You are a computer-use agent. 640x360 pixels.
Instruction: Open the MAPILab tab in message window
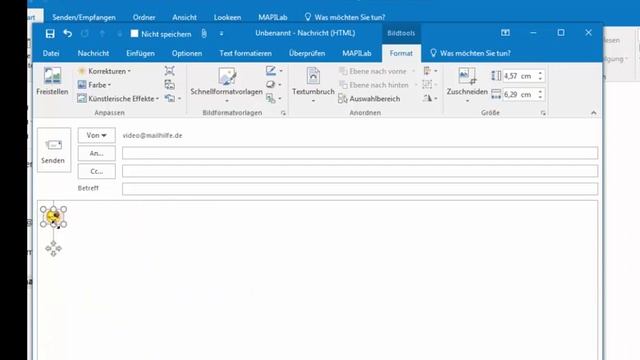tap(357, 53)
